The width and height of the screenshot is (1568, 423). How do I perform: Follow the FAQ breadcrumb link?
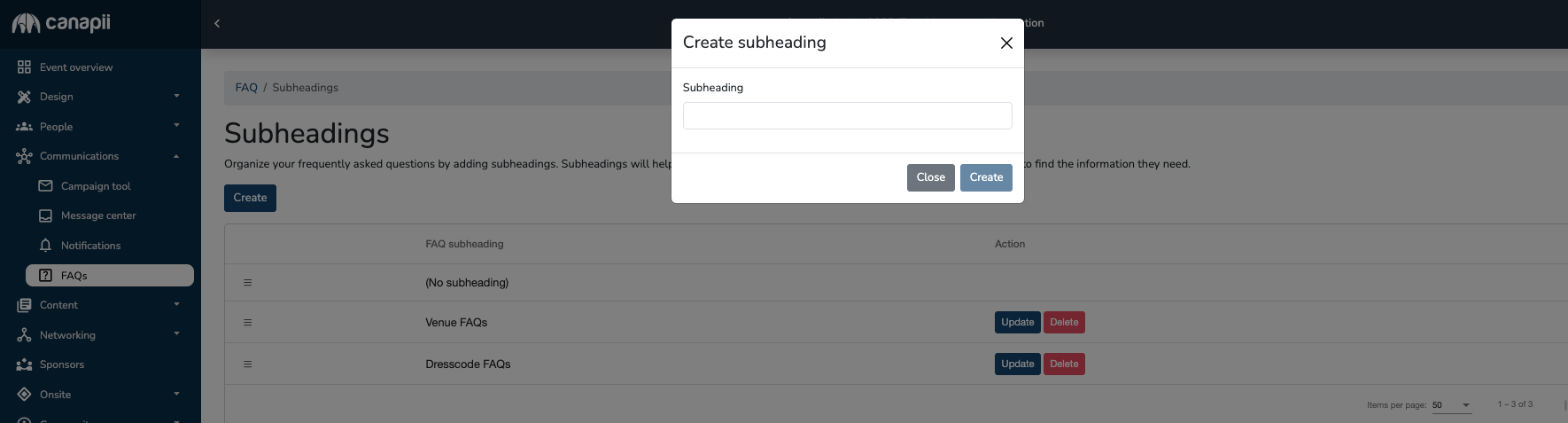click(246, 88)
